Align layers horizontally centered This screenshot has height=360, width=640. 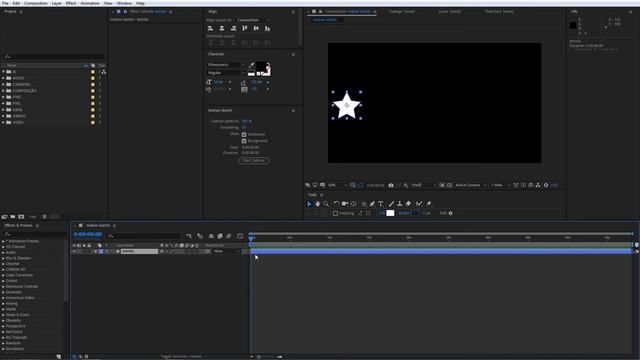(222, 28)
